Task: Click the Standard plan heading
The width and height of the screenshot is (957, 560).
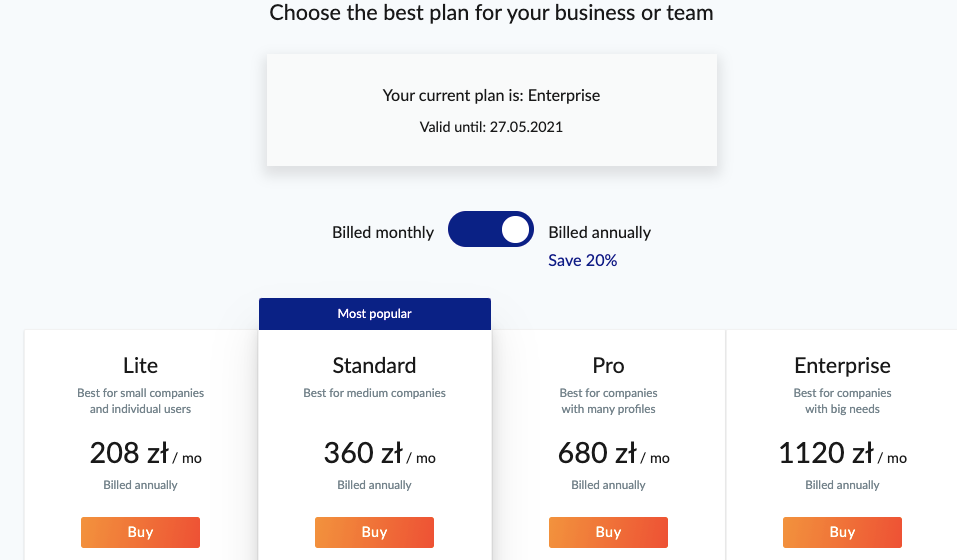Action: 374,365
